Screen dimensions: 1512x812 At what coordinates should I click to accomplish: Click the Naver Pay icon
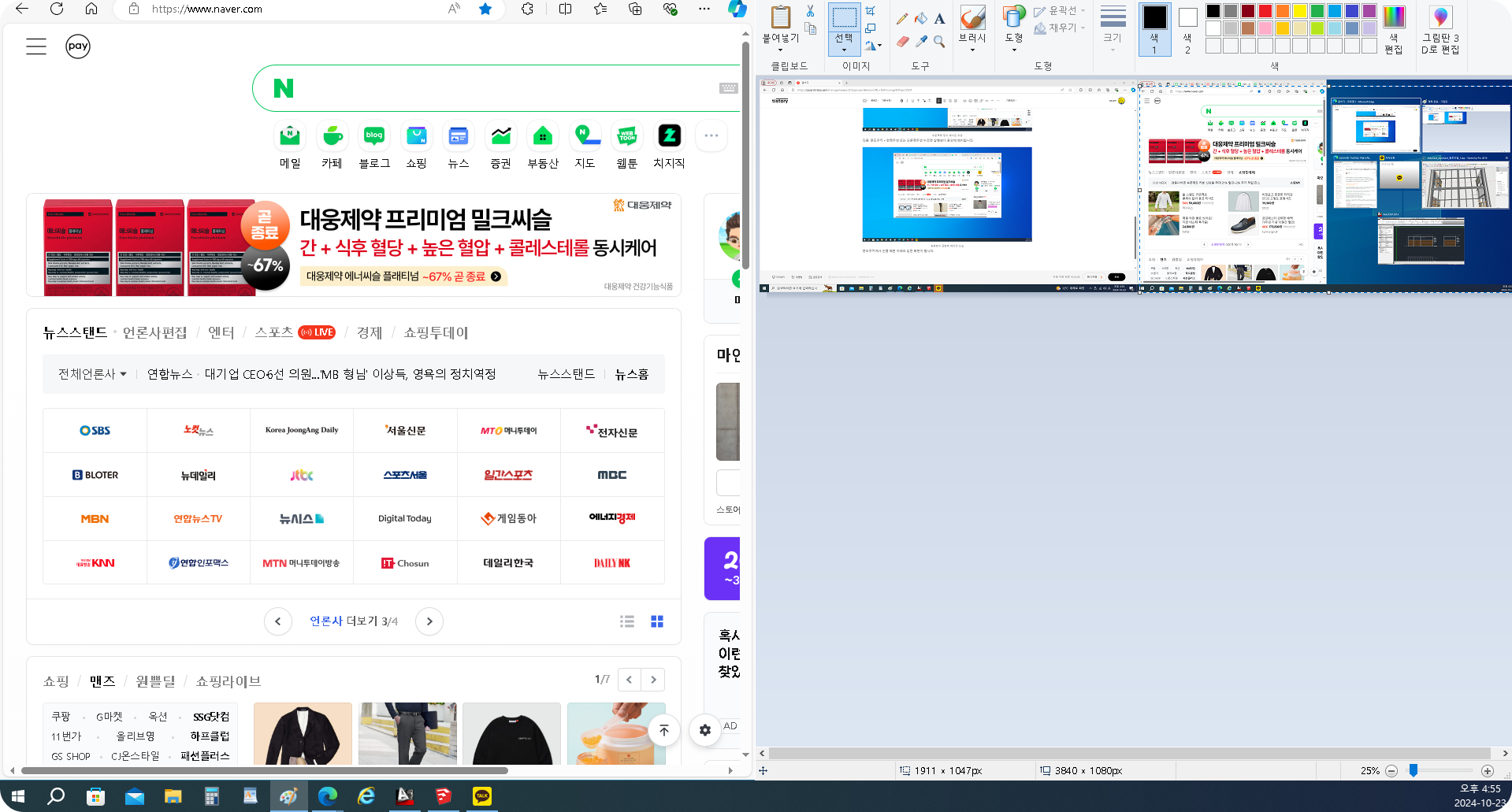78,46
